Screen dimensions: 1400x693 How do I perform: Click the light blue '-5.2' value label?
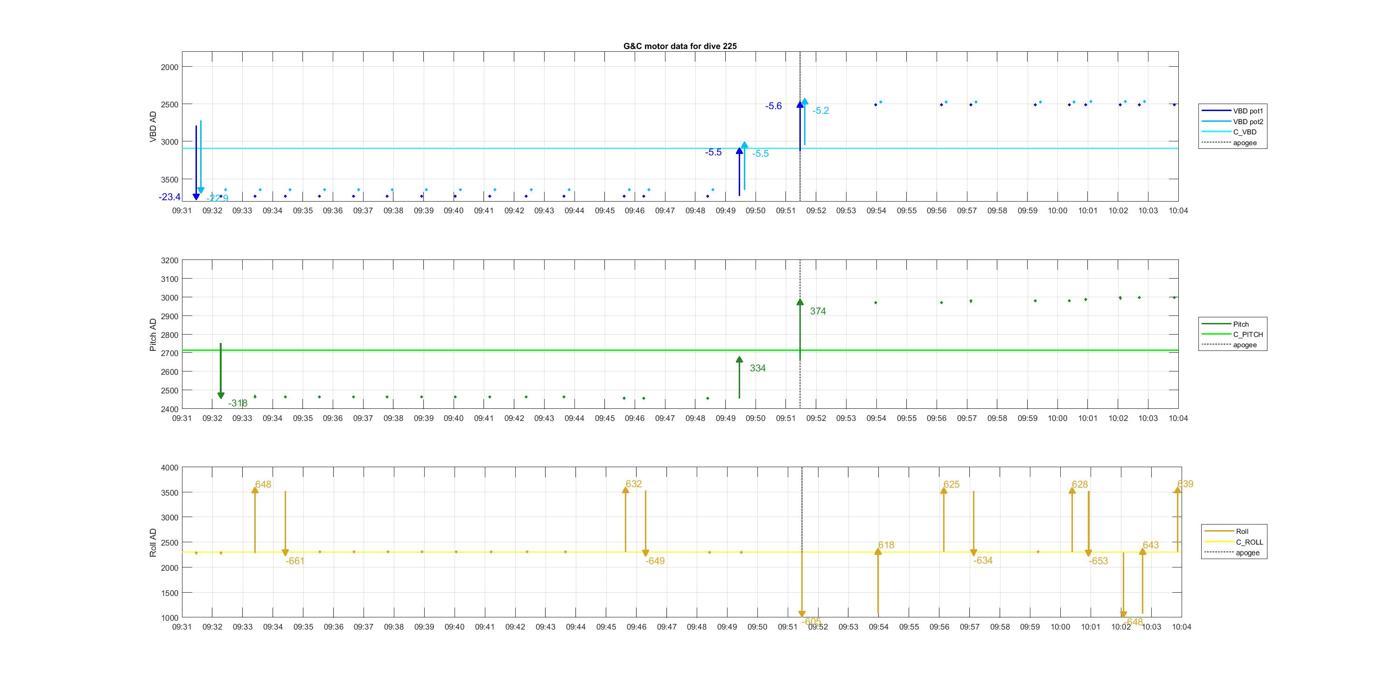tap(821, 111)
